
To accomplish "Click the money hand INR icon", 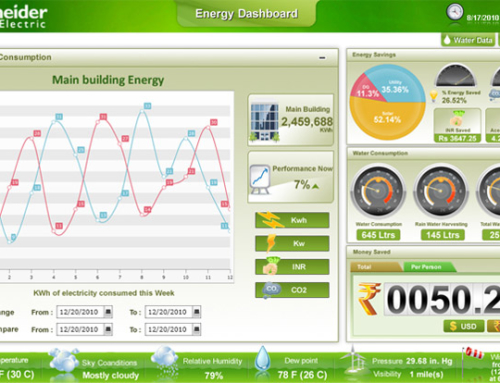I will (x=272, y=266).
